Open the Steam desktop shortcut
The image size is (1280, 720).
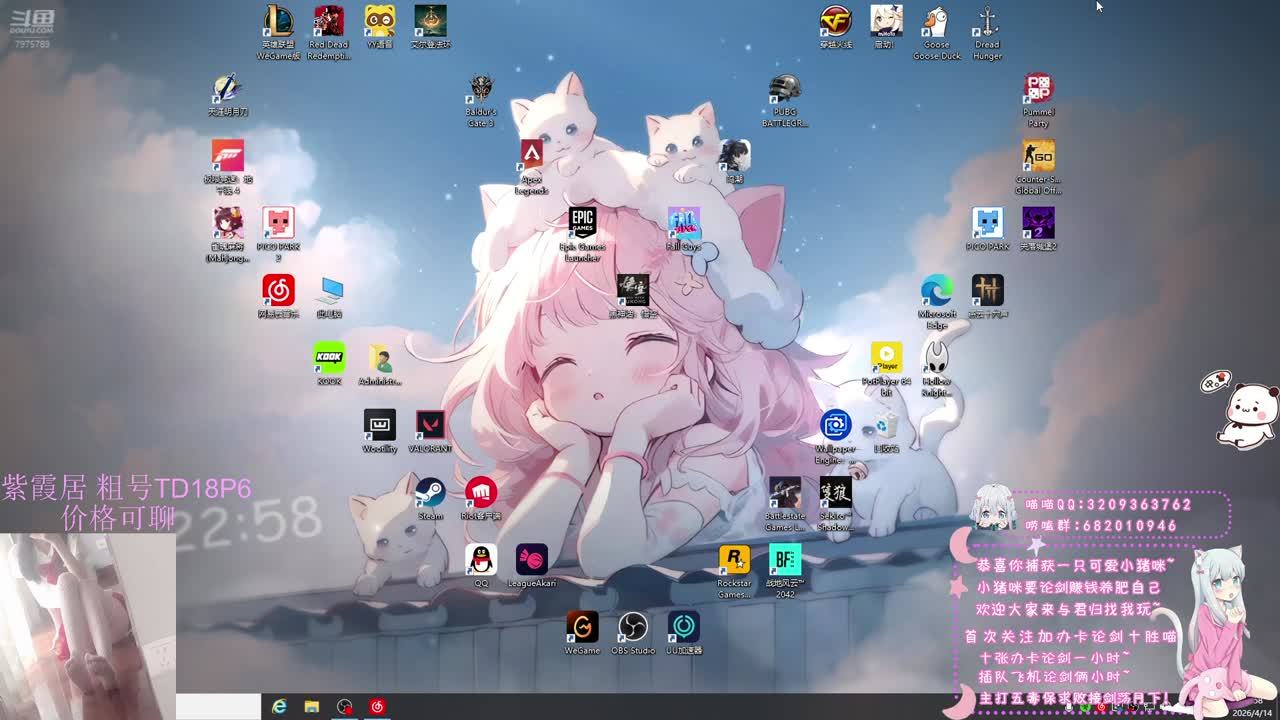tap(430, 498)
